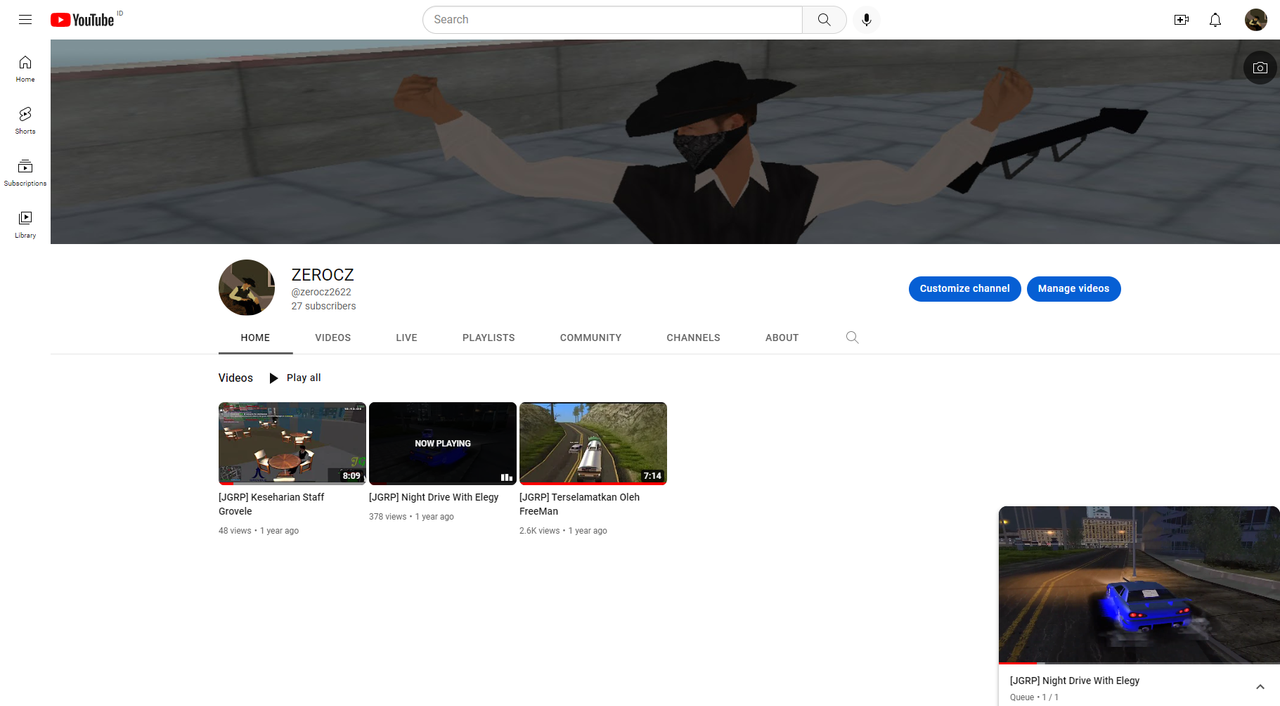This screenshot has height=706, width=1280.
Task: Start voice search with microphone icon
Action: click(x=867, y=20)
